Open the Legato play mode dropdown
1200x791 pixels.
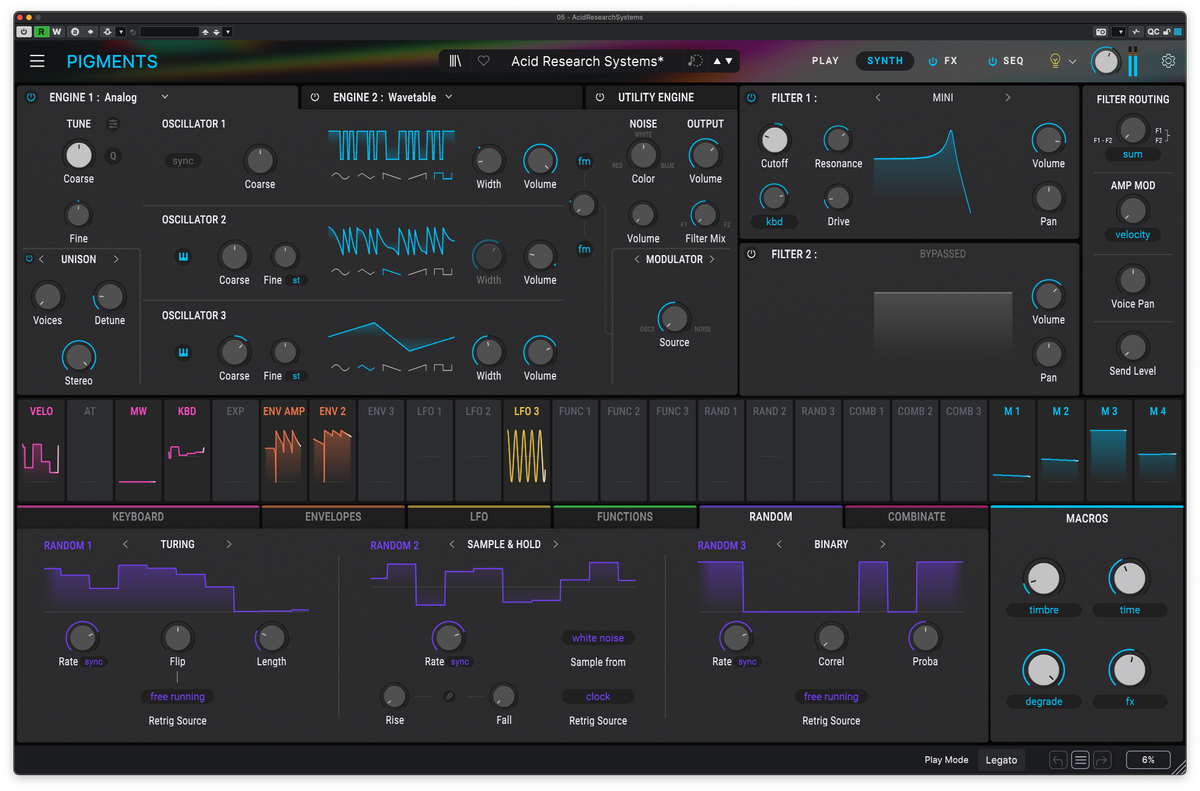1001,760
